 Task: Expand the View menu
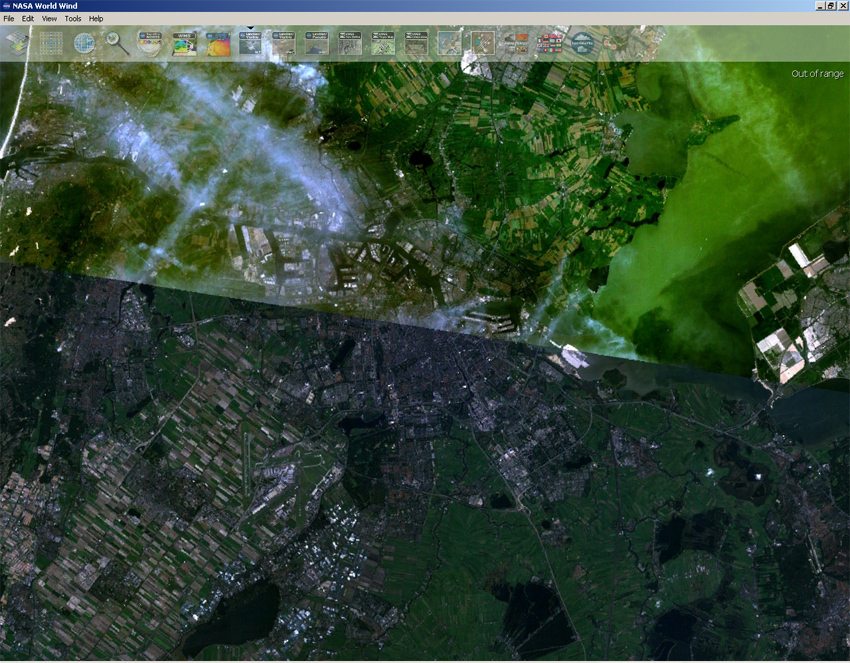coord(49,19)
